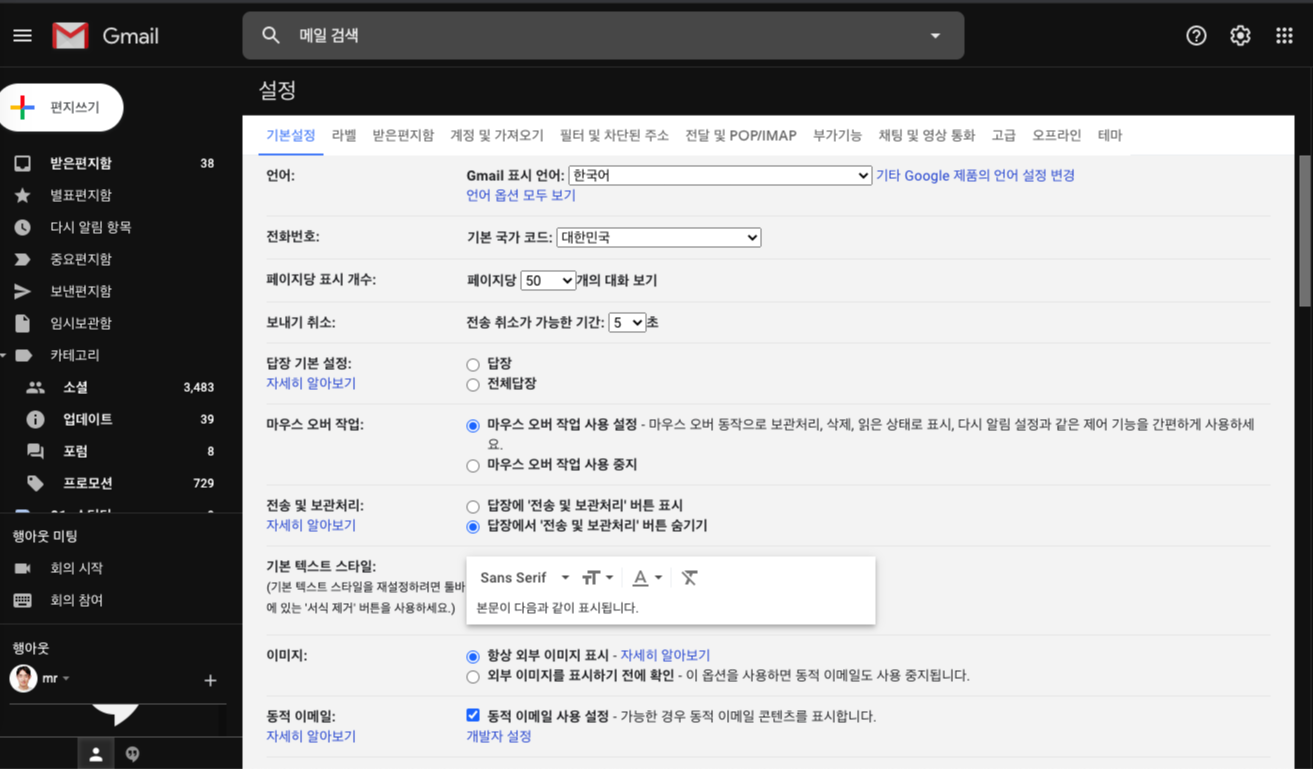Click the settings page vertical scrollbar
The width and height of the screenshot is (1313, 769).
[1305, 231]
